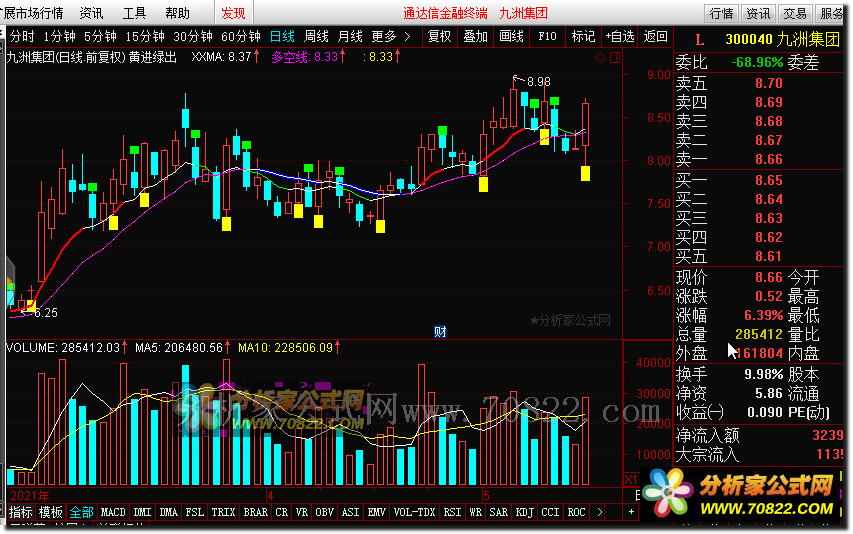The height and width of the screenshot is (534, 853).
Task: Select the 日线 daily timeframe
Action: [x=282, y=36]
